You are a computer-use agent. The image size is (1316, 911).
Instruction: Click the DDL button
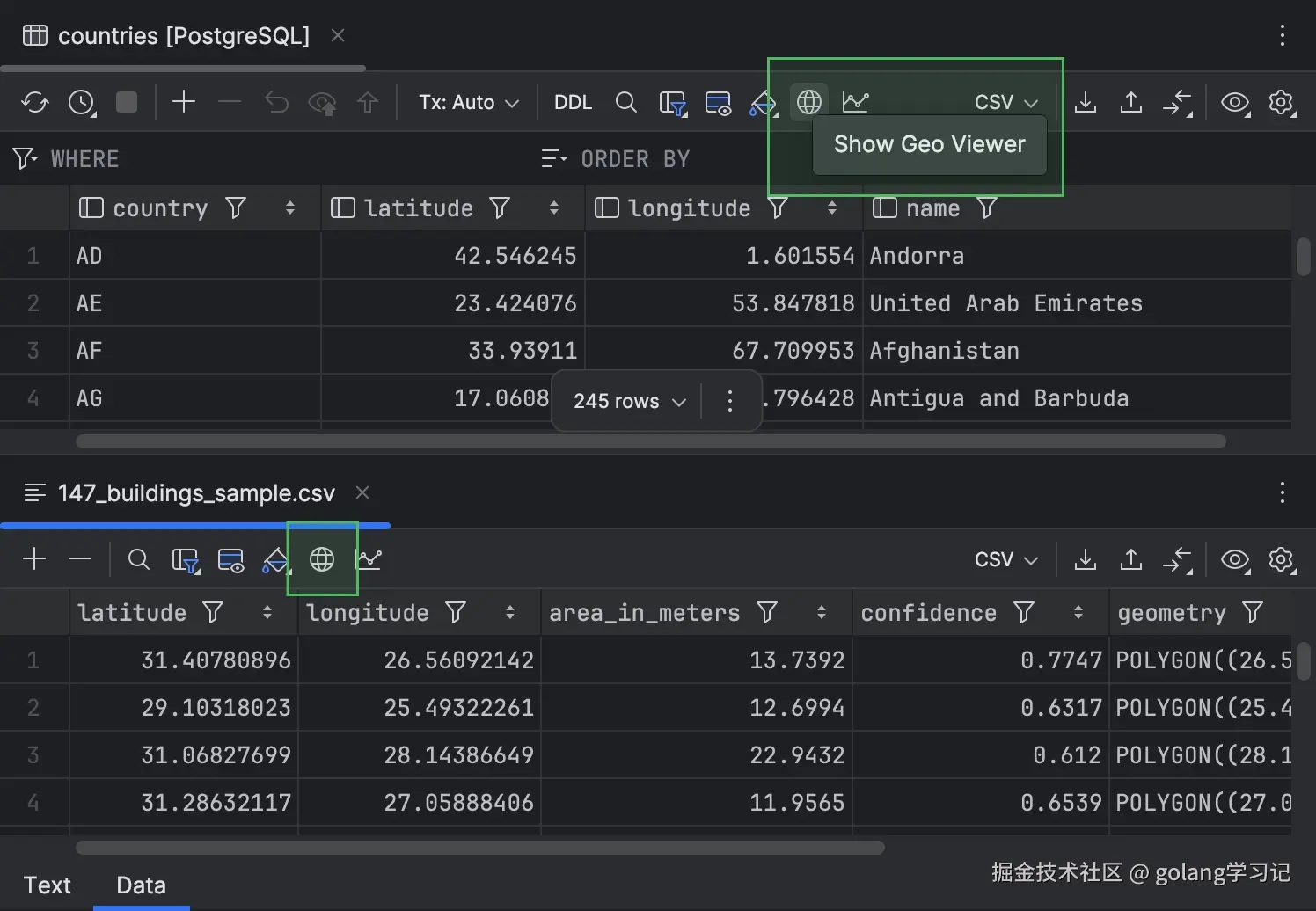[x=573, y=103]
